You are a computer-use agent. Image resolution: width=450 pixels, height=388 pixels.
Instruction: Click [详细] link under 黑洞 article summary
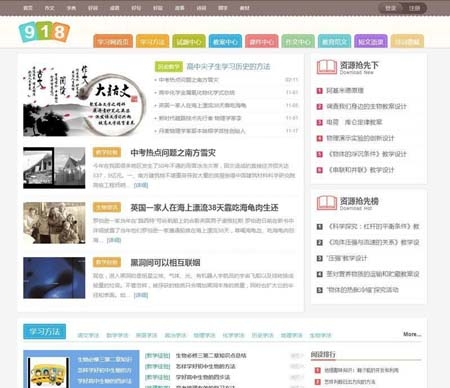point(141,295)
